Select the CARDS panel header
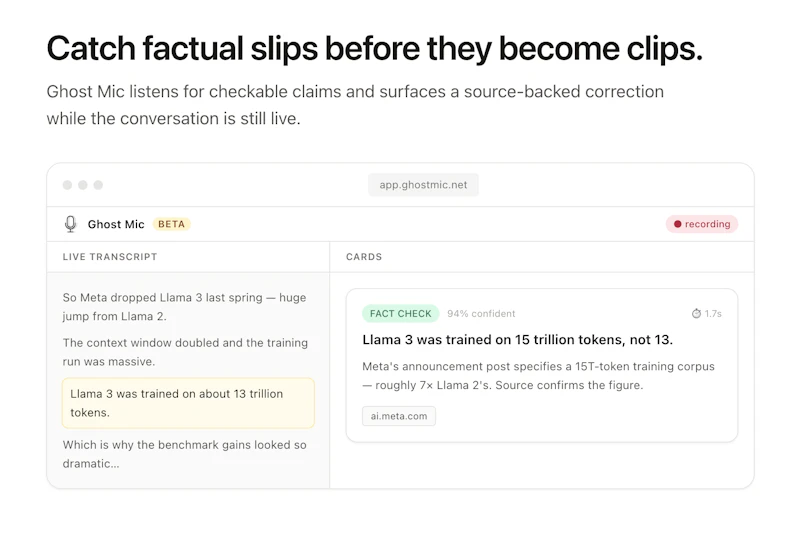Image resolution: width=800 pixels, height=534 pixels. pos(364,257)
